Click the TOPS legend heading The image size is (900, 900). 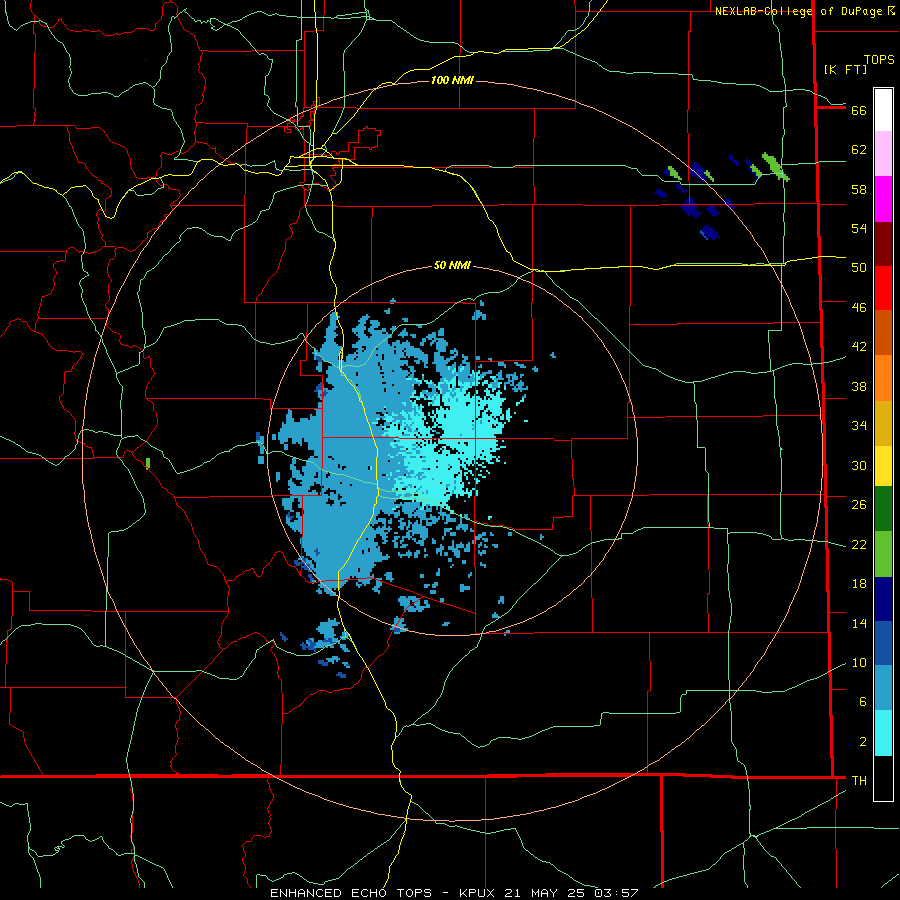(879, 60)
